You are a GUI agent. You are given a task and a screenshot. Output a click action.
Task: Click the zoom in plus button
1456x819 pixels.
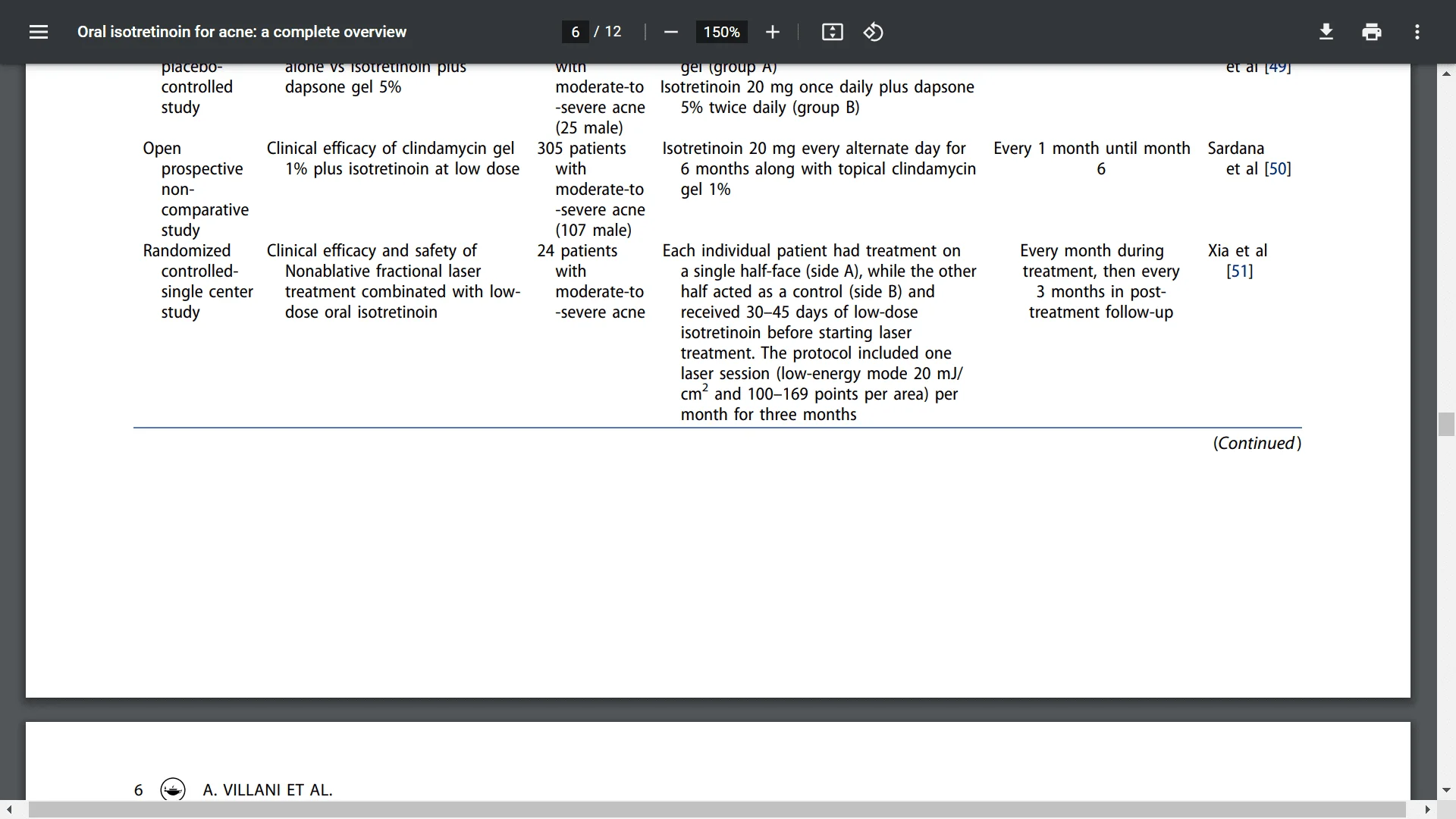[773, 32]
